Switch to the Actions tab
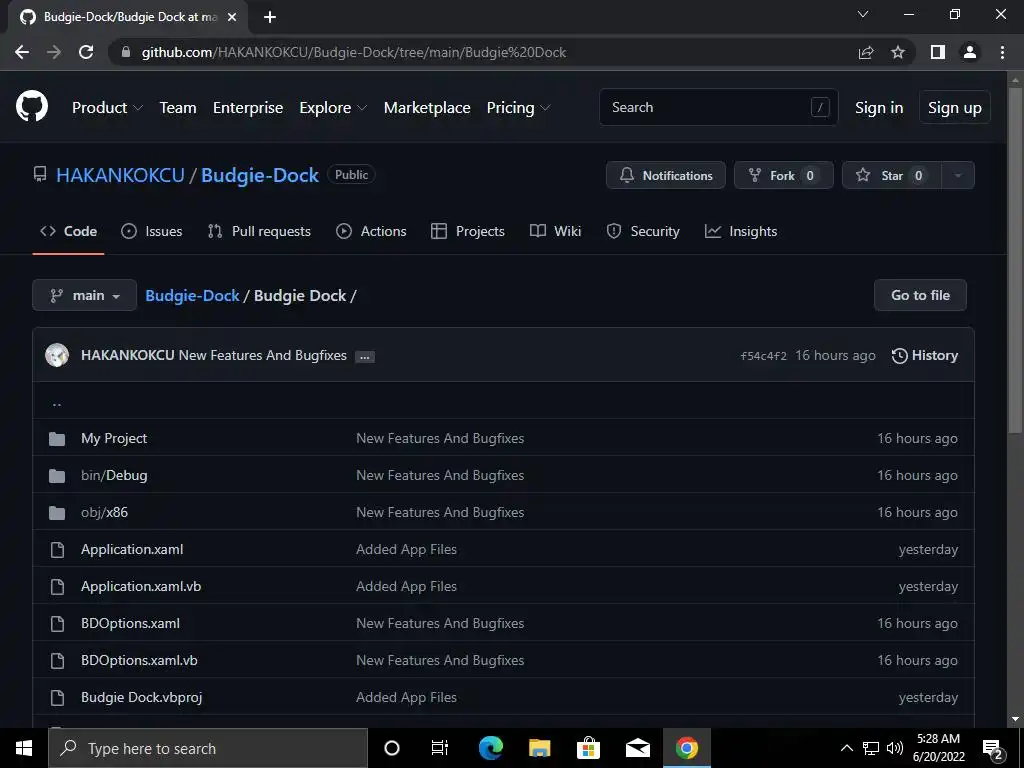Image resolution: width=1024 pixels, height=768 pixels. click(x=371, y=231)
